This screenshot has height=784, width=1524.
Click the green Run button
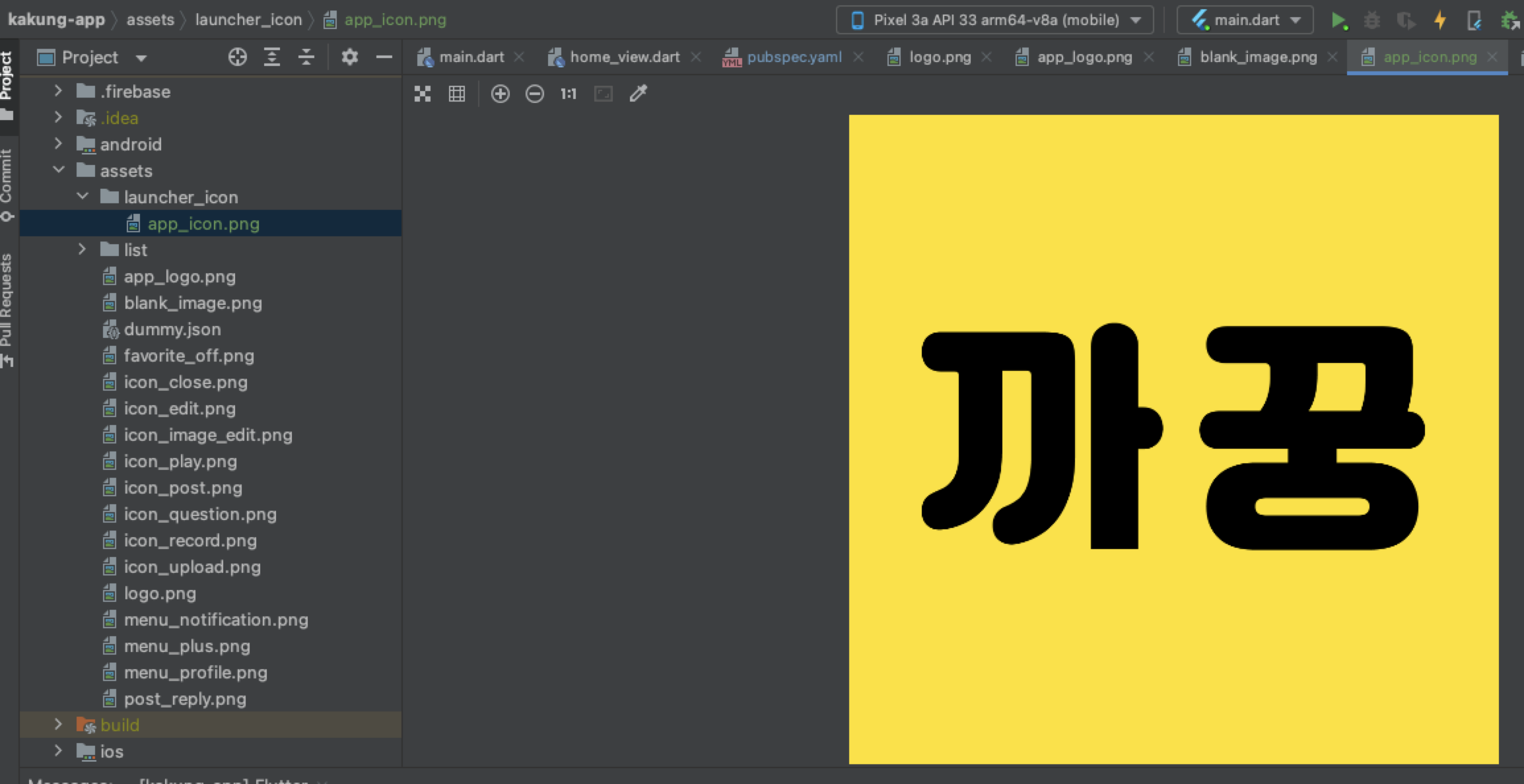coord(1338,20)
